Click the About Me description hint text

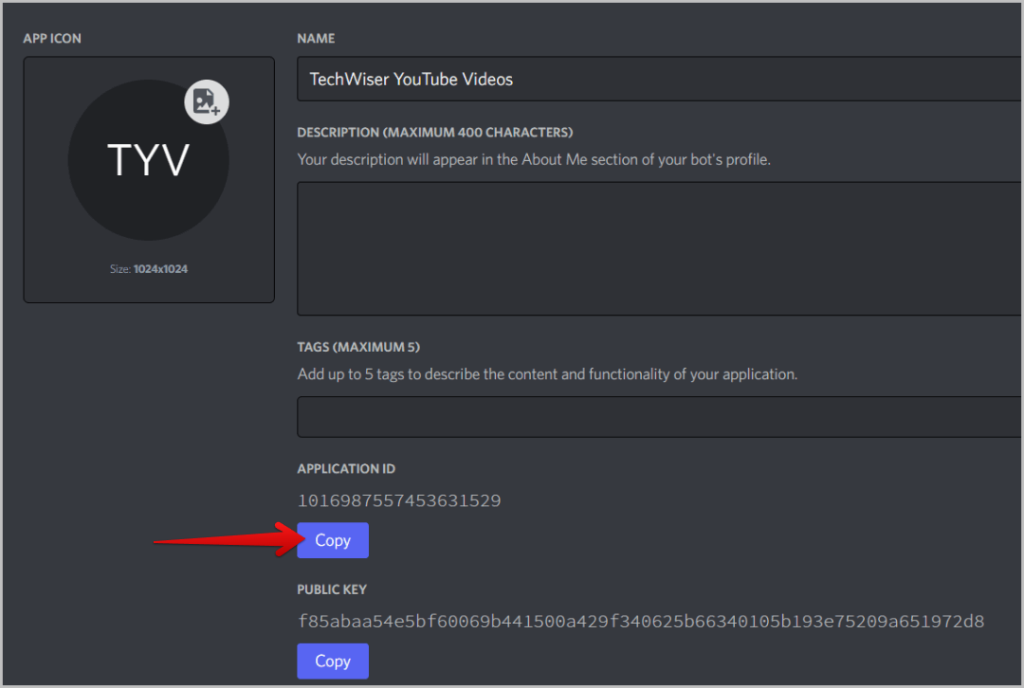(x=534, y=160)
